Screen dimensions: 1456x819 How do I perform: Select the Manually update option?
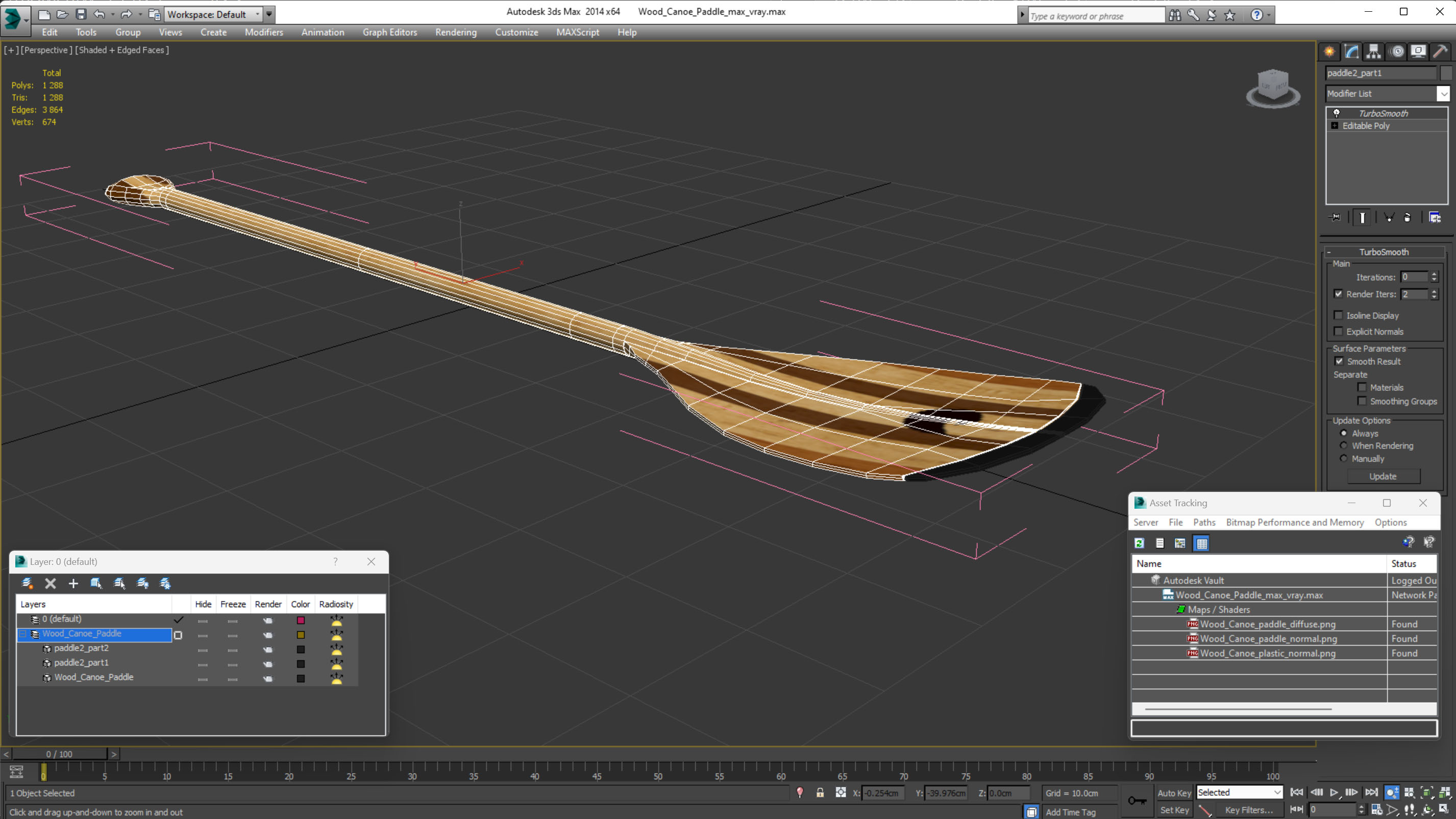tap(1344, 458)
